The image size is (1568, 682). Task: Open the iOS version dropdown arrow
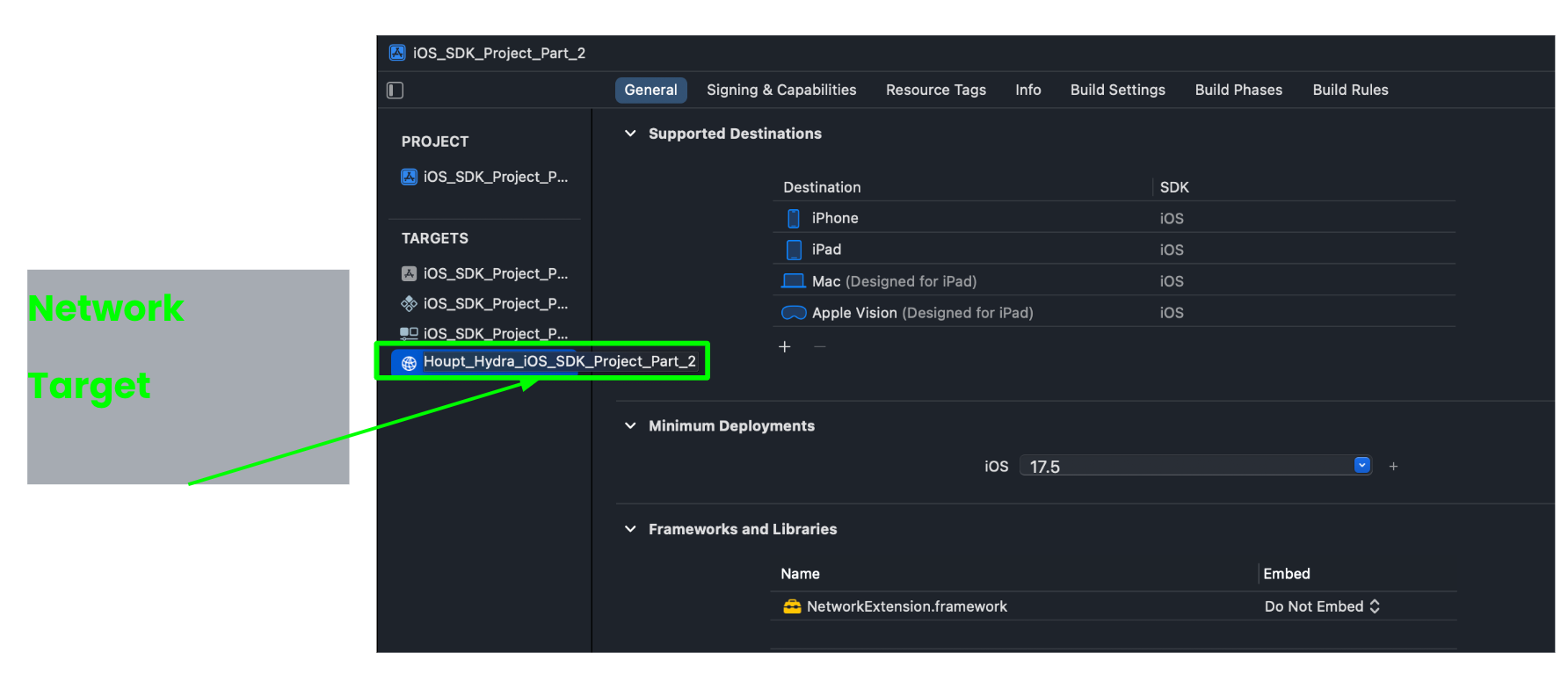point(1361,465)
